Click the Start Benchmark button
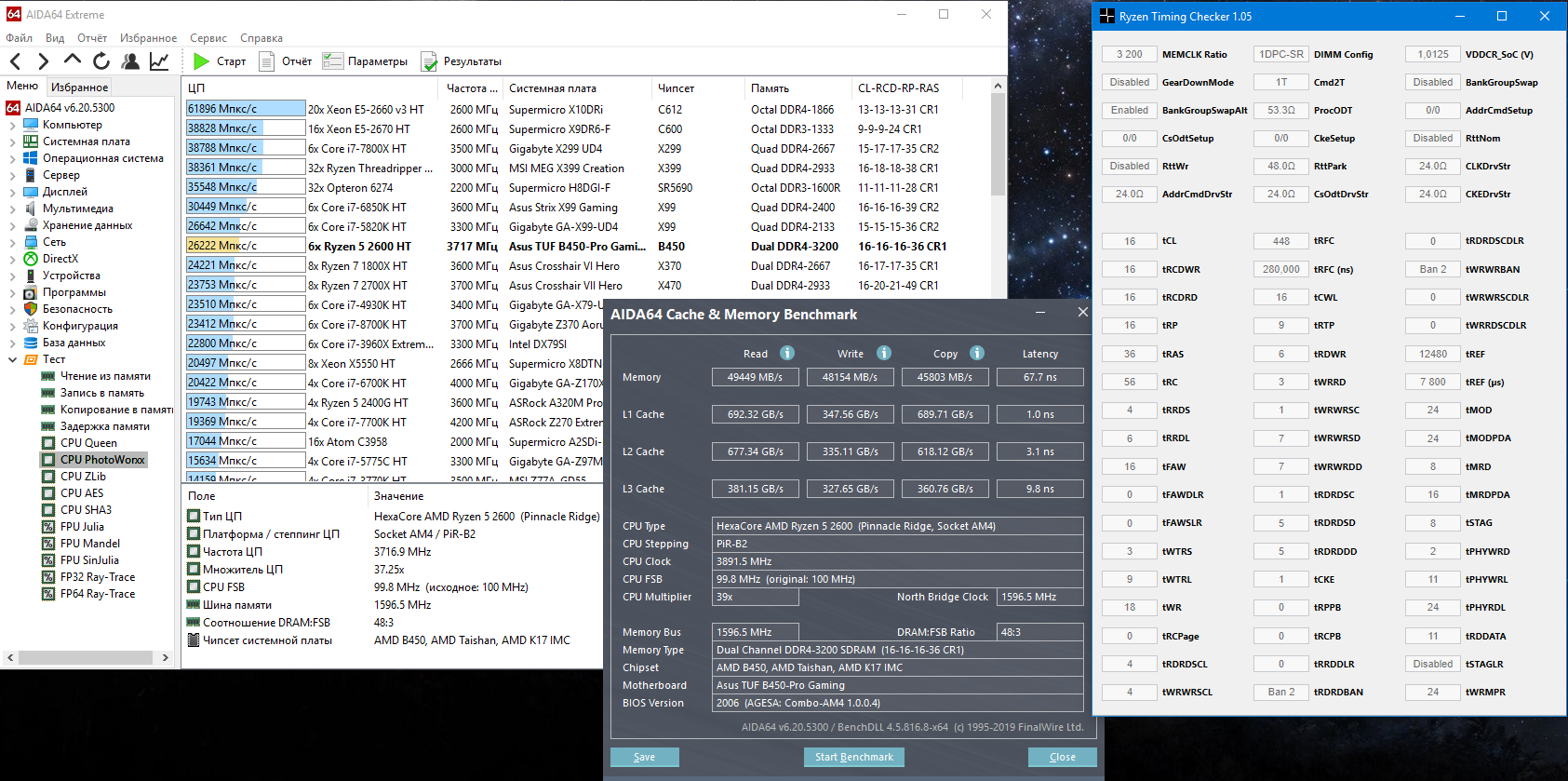1568x781 pixels. (854, 757)
